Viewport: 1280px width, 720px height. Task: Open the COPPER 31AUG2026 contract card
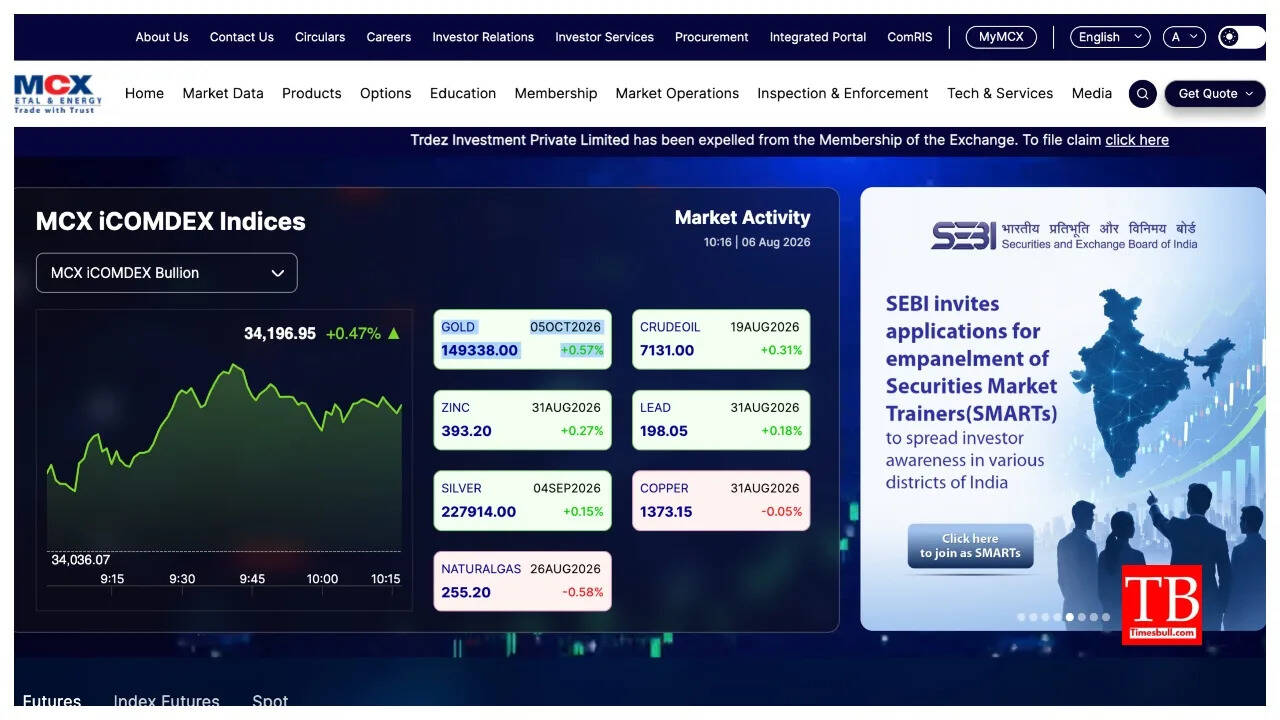pos(721,501)
